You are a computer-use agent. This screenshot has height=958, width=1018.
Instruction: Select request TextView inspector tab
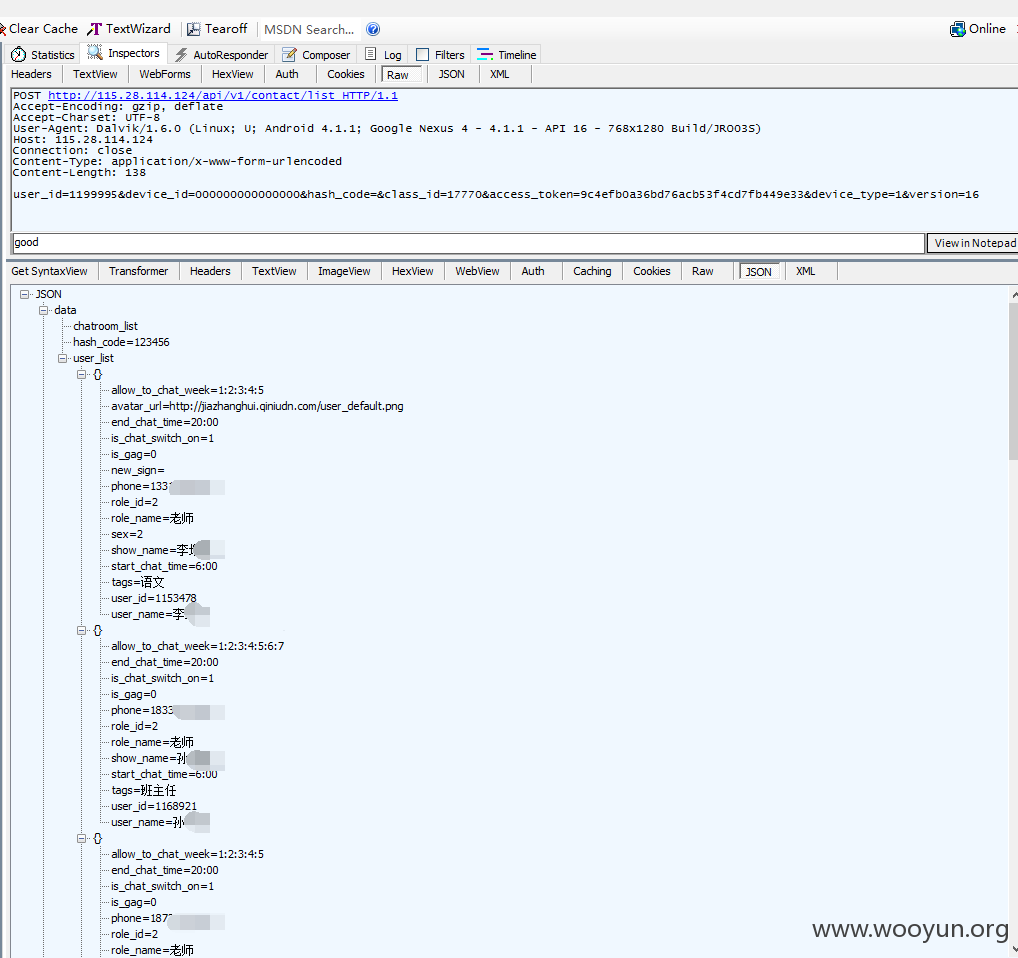click(x=95, y=74)
